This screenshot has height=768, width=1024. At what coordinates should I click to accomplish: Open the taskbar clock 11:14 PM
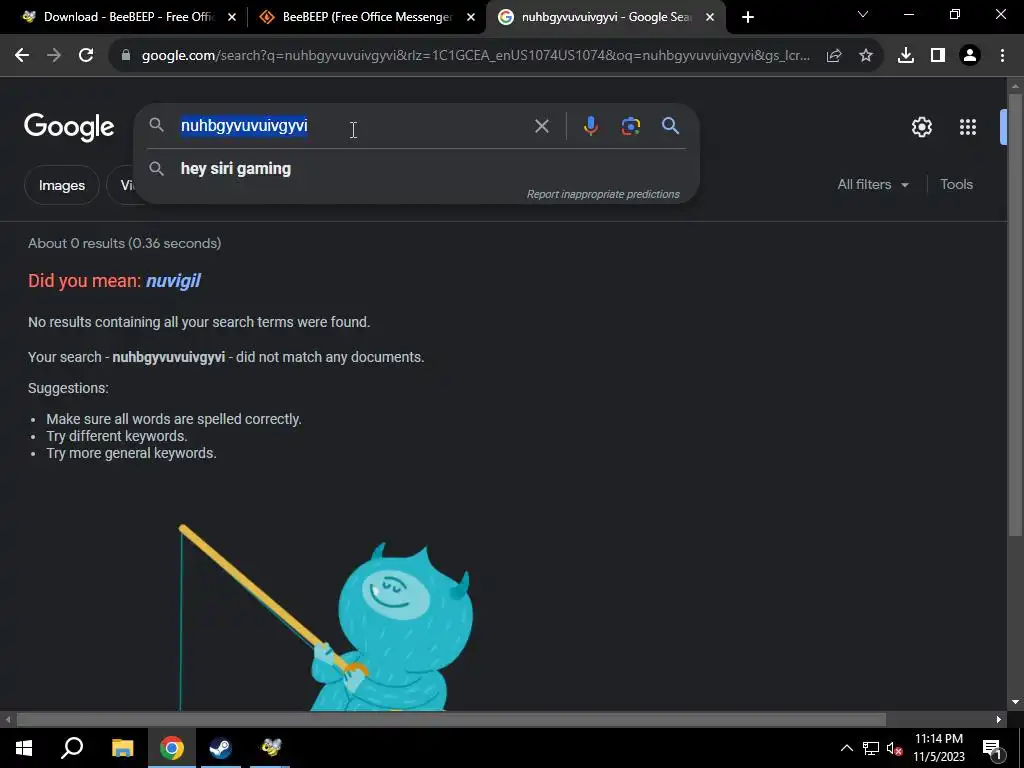pyautogui.click(x=938, y=748)
